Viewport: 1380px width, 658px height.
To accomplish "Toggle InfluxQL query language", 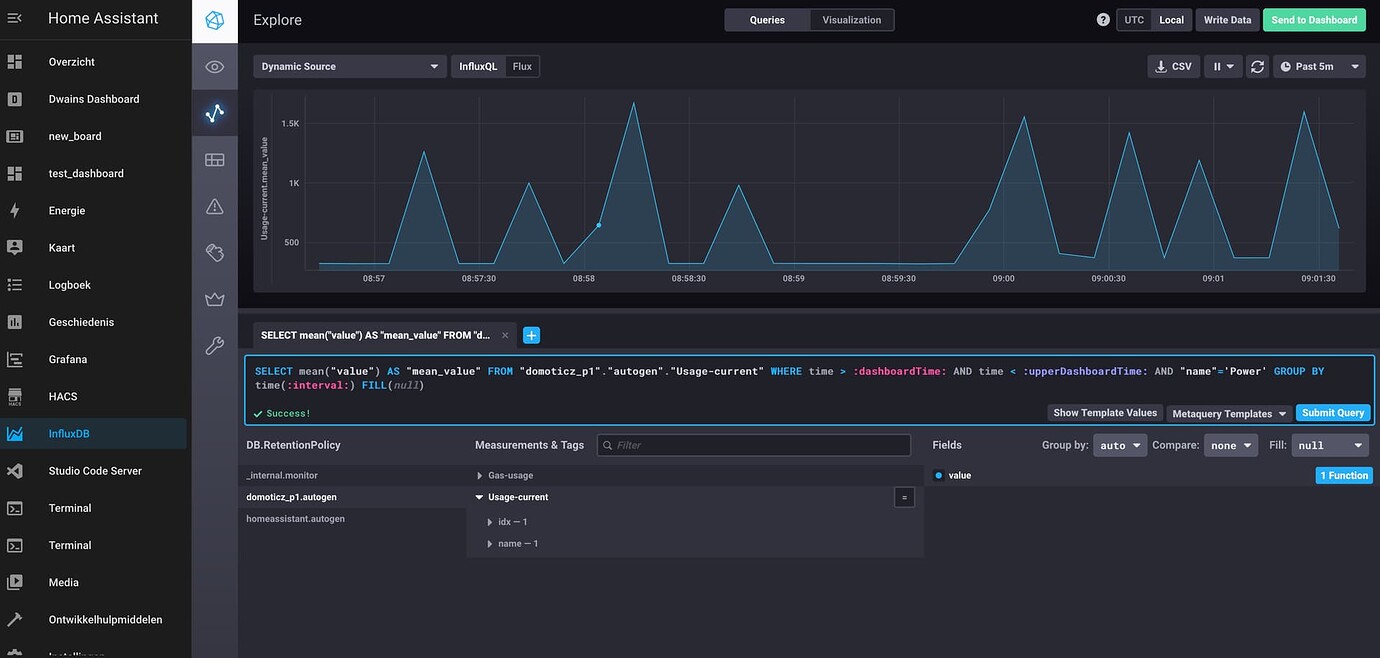I will (478, 65).
